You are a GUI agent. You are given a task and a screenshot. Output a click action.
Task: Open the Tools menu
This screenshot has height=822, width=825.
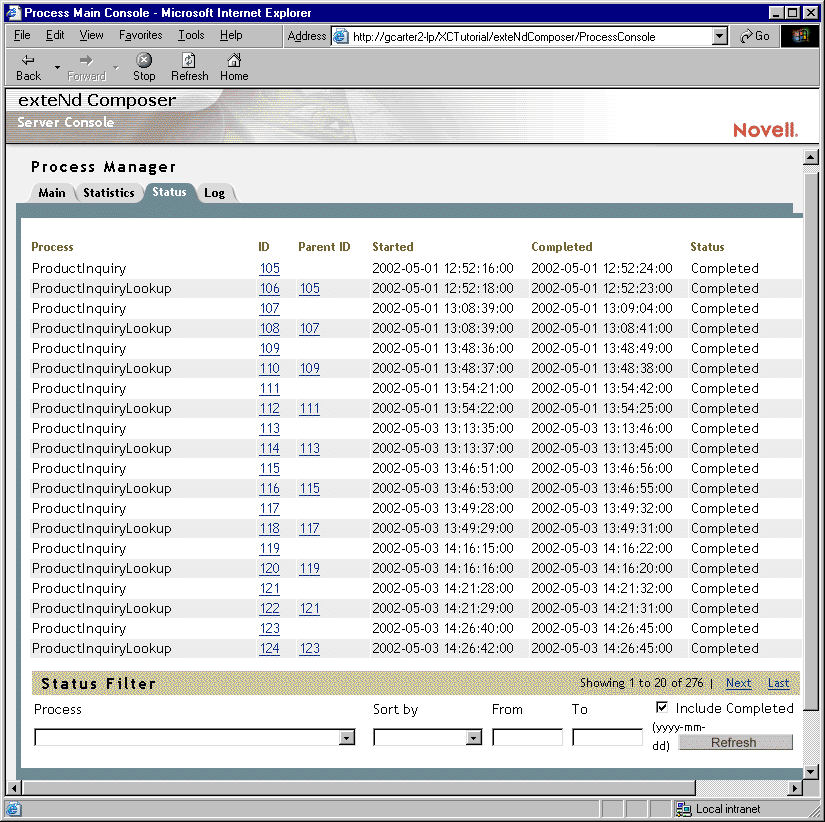click(x=191, y=35)
